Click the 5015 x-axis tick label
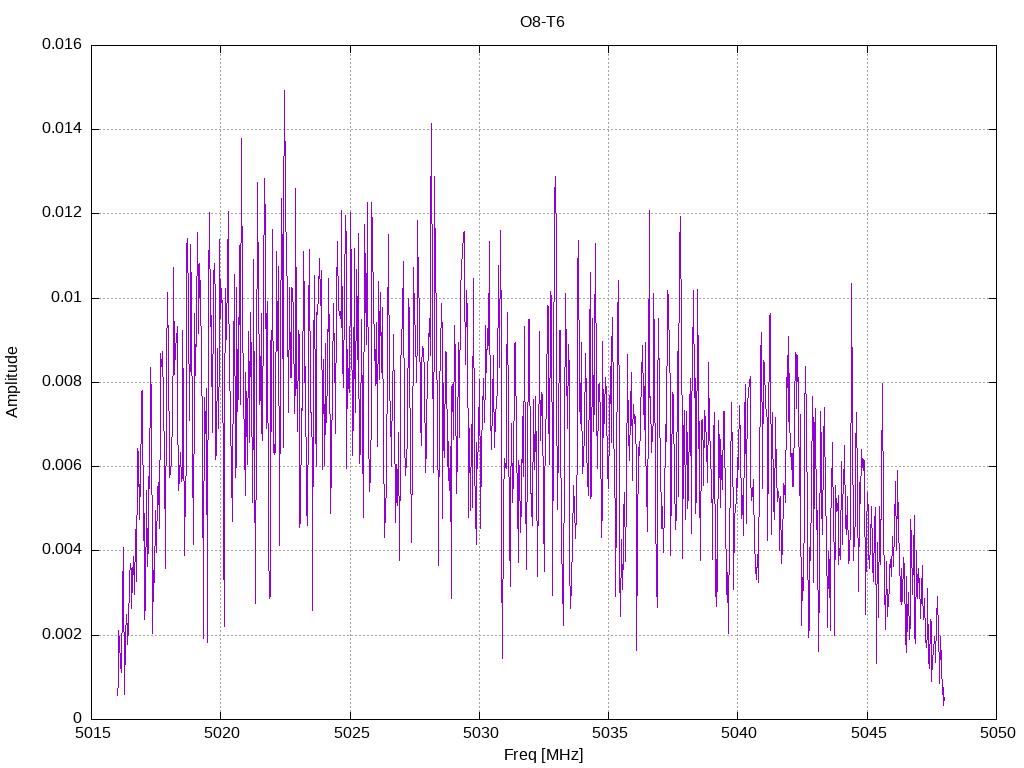Viewport: 1024px width, 768px height. coord(92,733)
